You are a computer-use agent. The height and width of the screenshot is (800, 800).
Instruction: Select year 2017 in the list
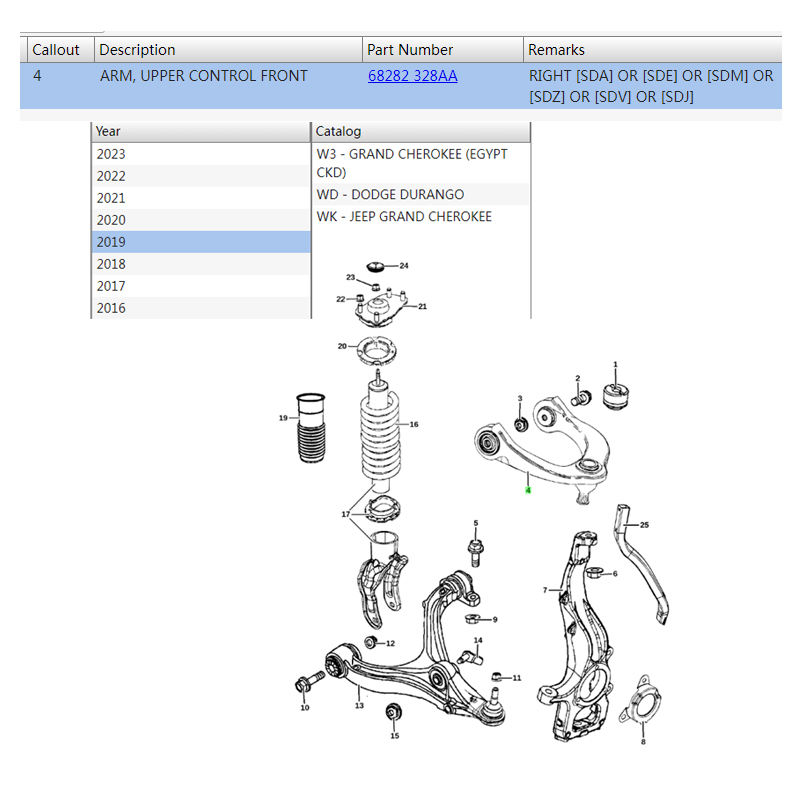pos(201,286)
